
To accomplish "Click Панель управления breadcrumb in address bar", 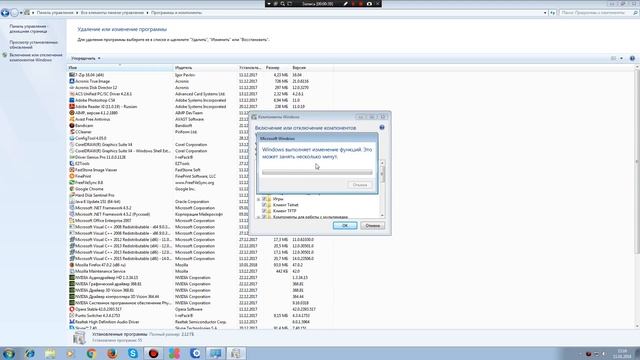I will (55, 13).
